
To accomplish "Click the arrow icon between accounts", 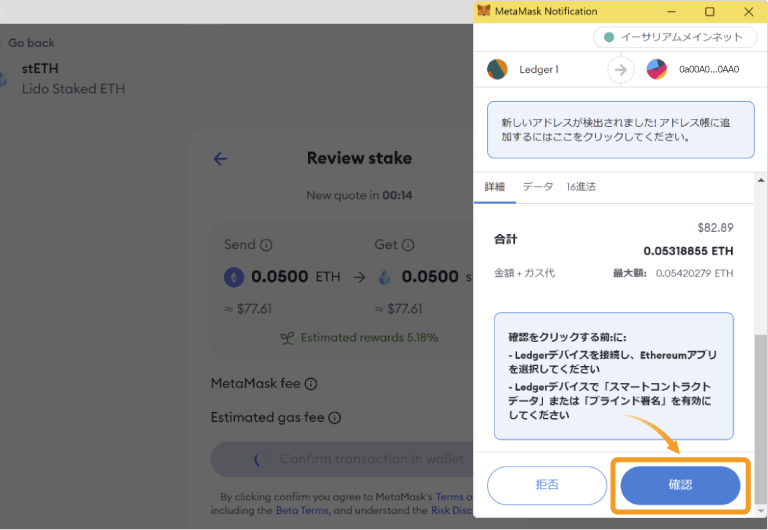I will pos(621,70).
